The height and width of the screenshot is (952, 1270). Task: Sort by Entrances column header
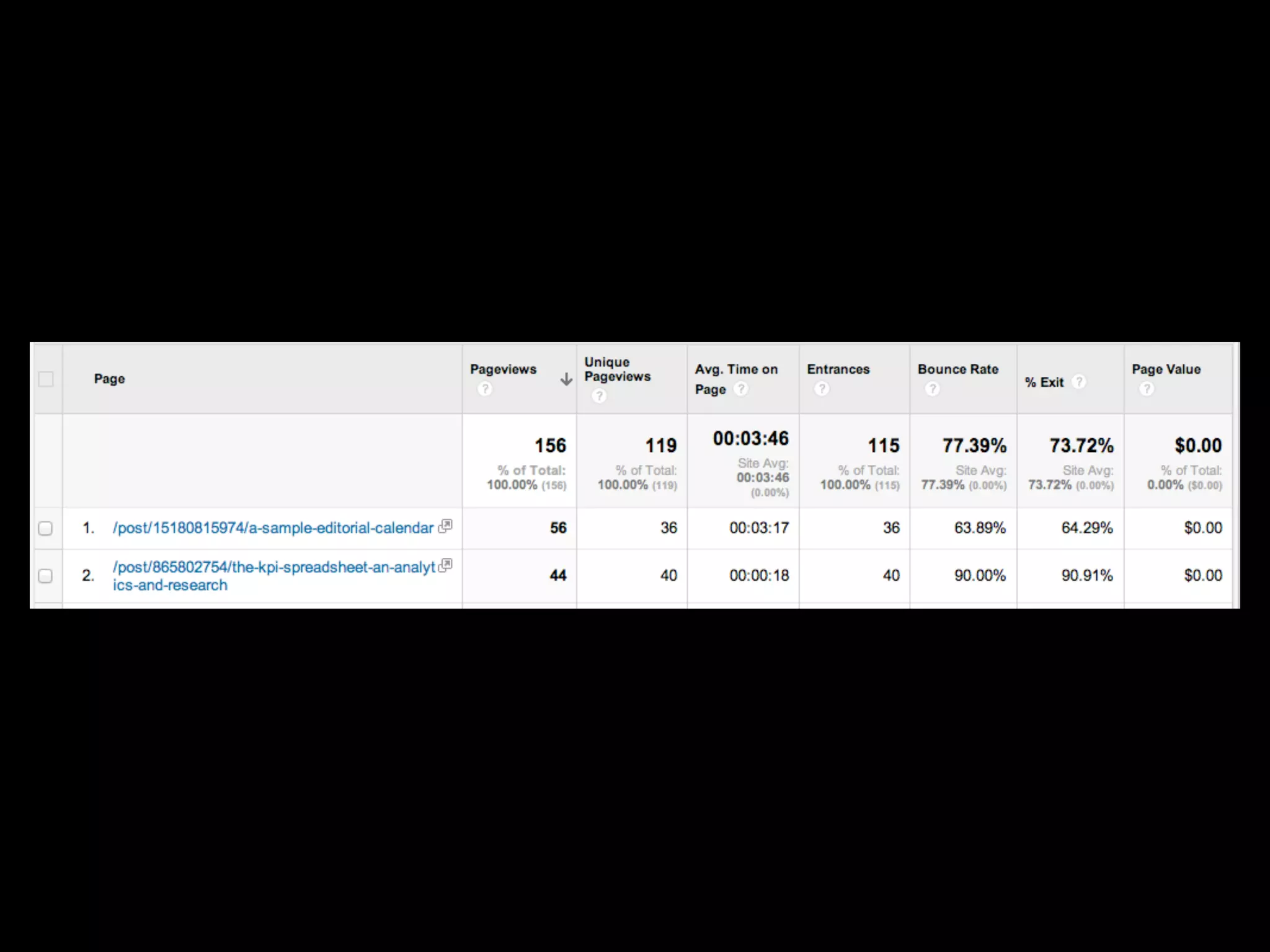click(838, 369)
